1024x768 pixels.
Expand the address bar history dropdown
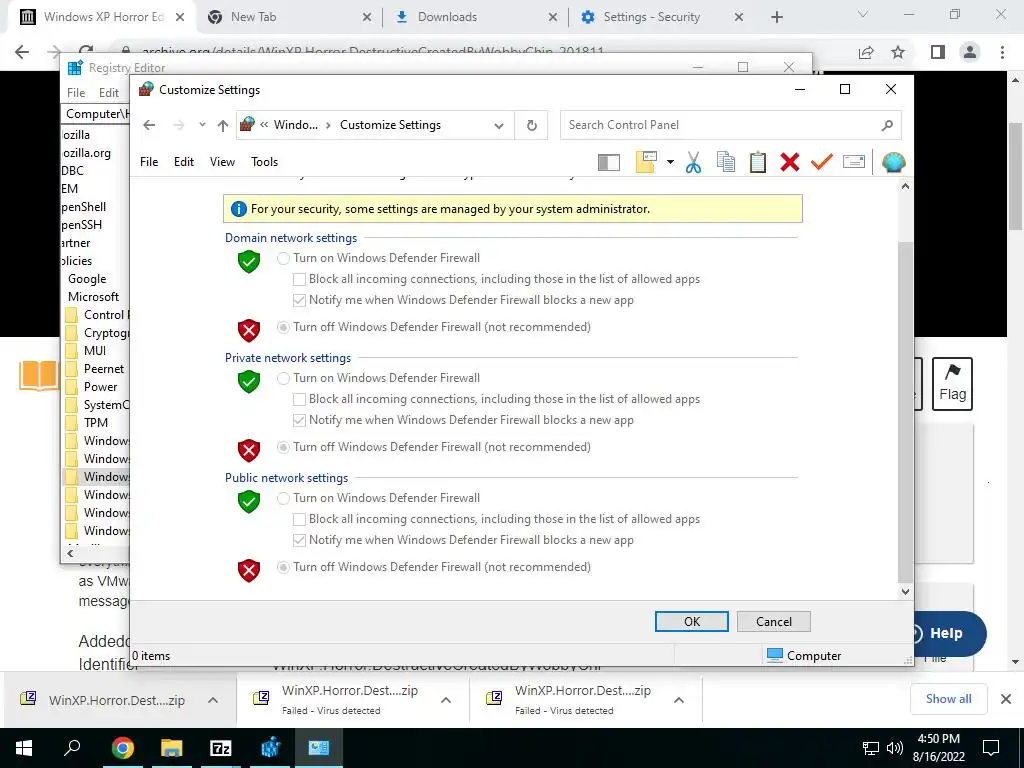499,125
